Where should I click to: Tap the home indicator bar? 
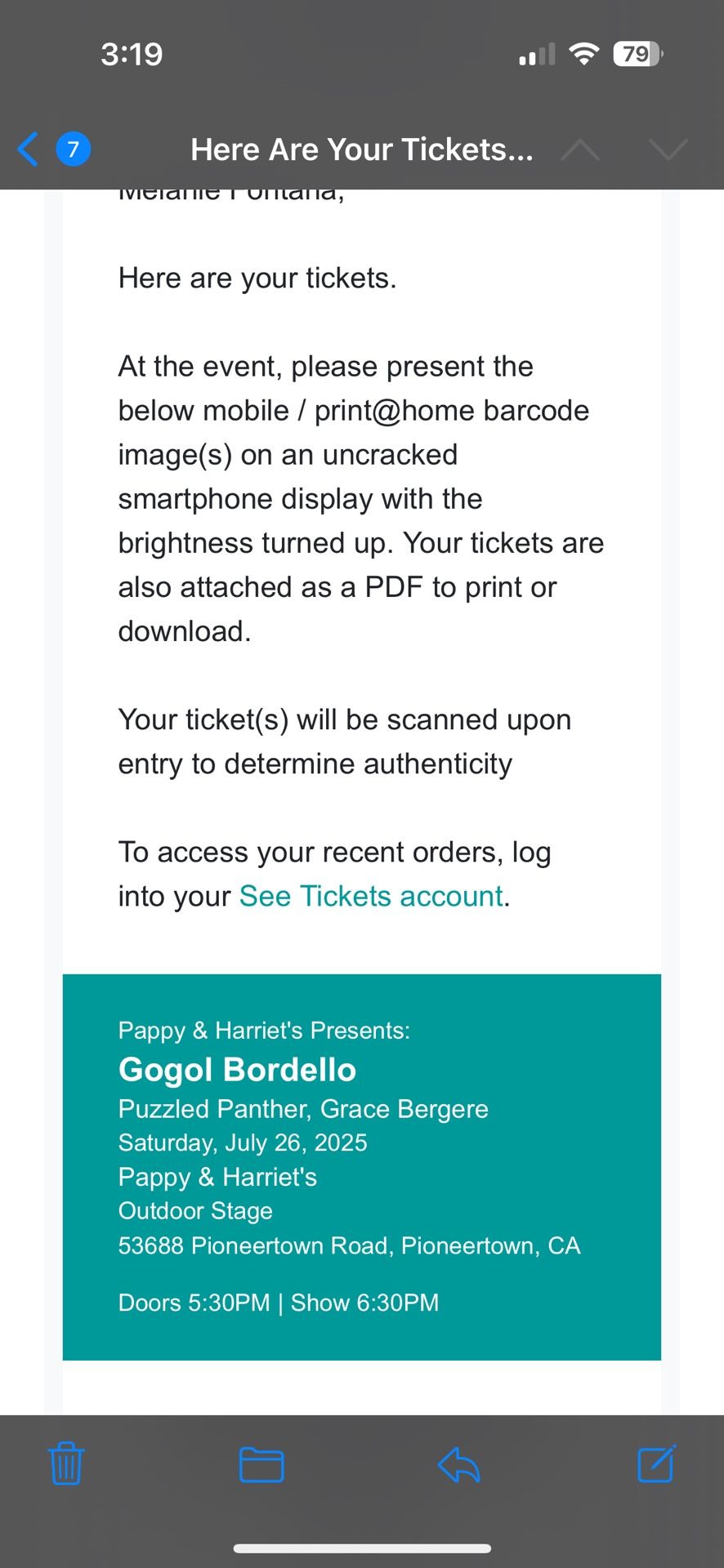[x=362, y=1548]
